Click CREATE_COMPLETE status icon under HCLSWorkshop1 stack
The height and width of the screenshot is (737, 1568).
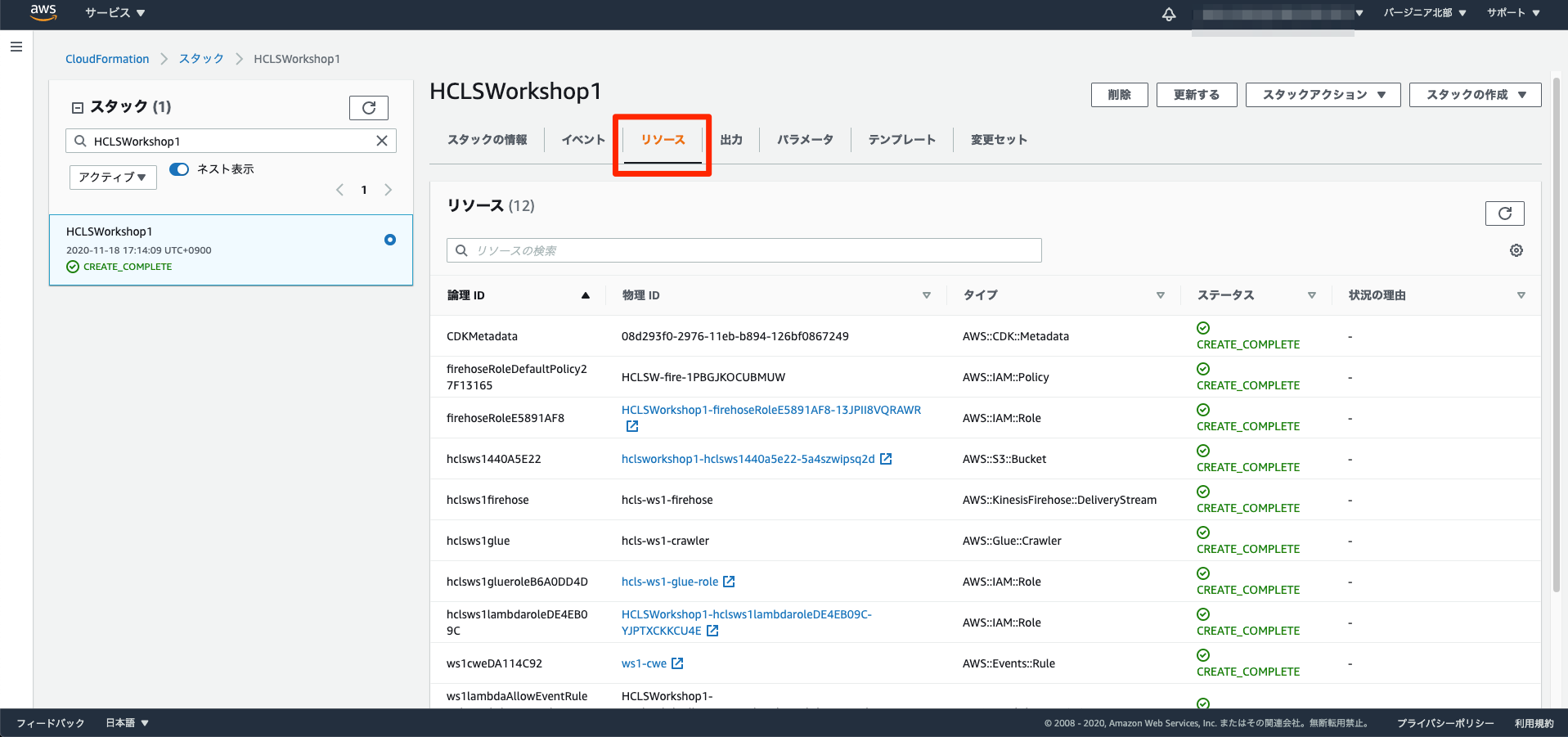click(x=73, y=267)
